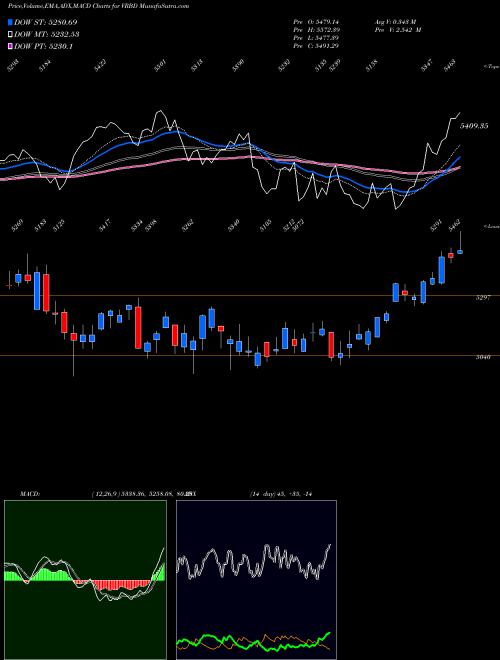Screen dimensions: 500x660
Task: Click the 5462 low label above the last candles
Action: pyautogui.click(x=455, y=225)
